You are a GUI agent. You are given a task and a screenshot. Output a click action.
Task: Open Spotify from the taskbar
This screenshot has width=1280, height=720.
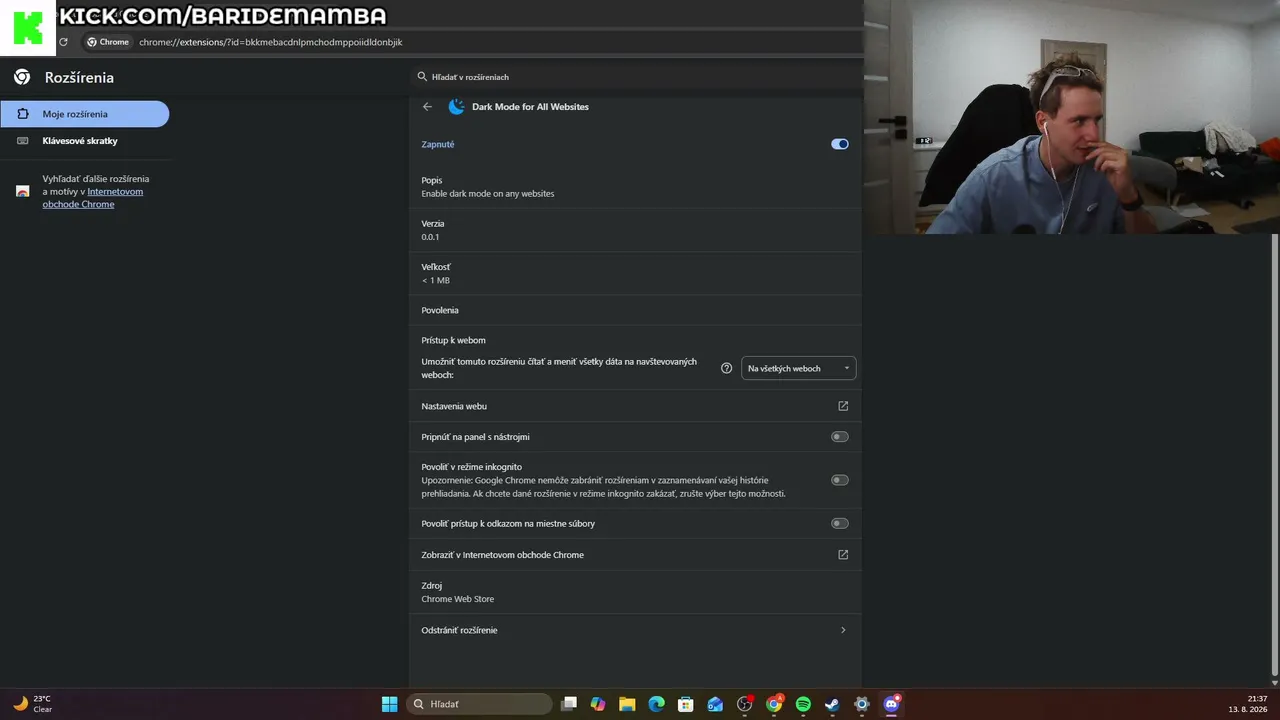tap(803, 704)
